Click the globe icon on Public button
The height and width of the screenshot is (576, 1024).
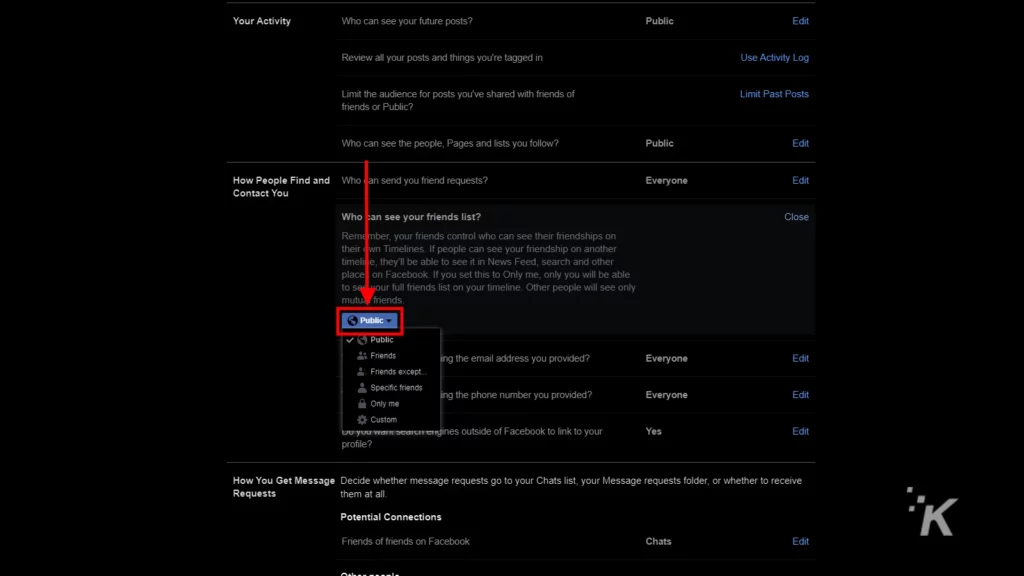click(353, 321)
